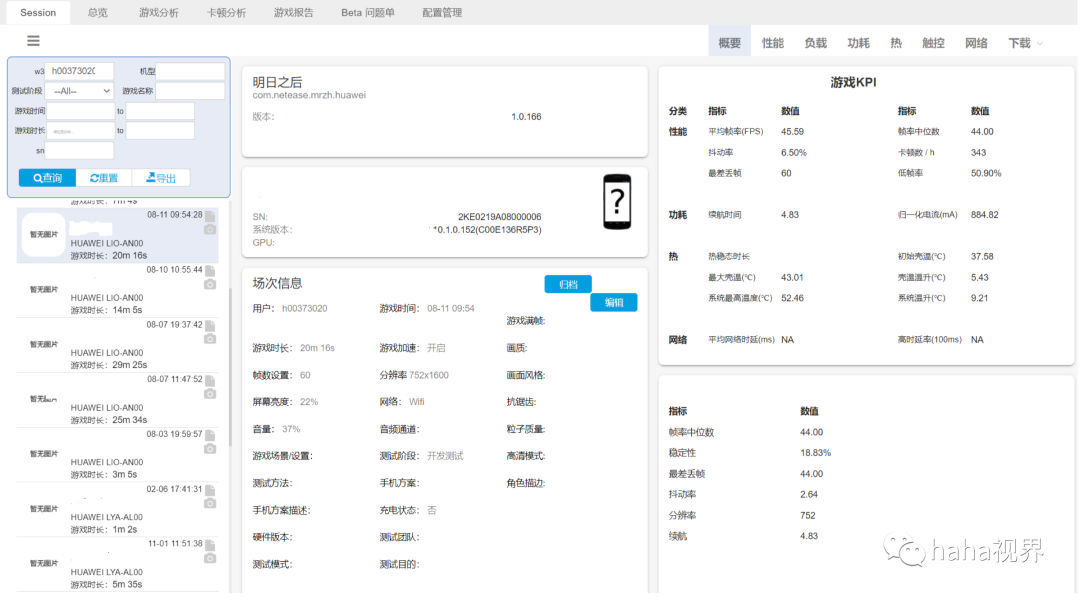Open camera icon for 08-07 19:37:42 session
Viewport: 1080px width, 598px height.
tap(210, 339)
